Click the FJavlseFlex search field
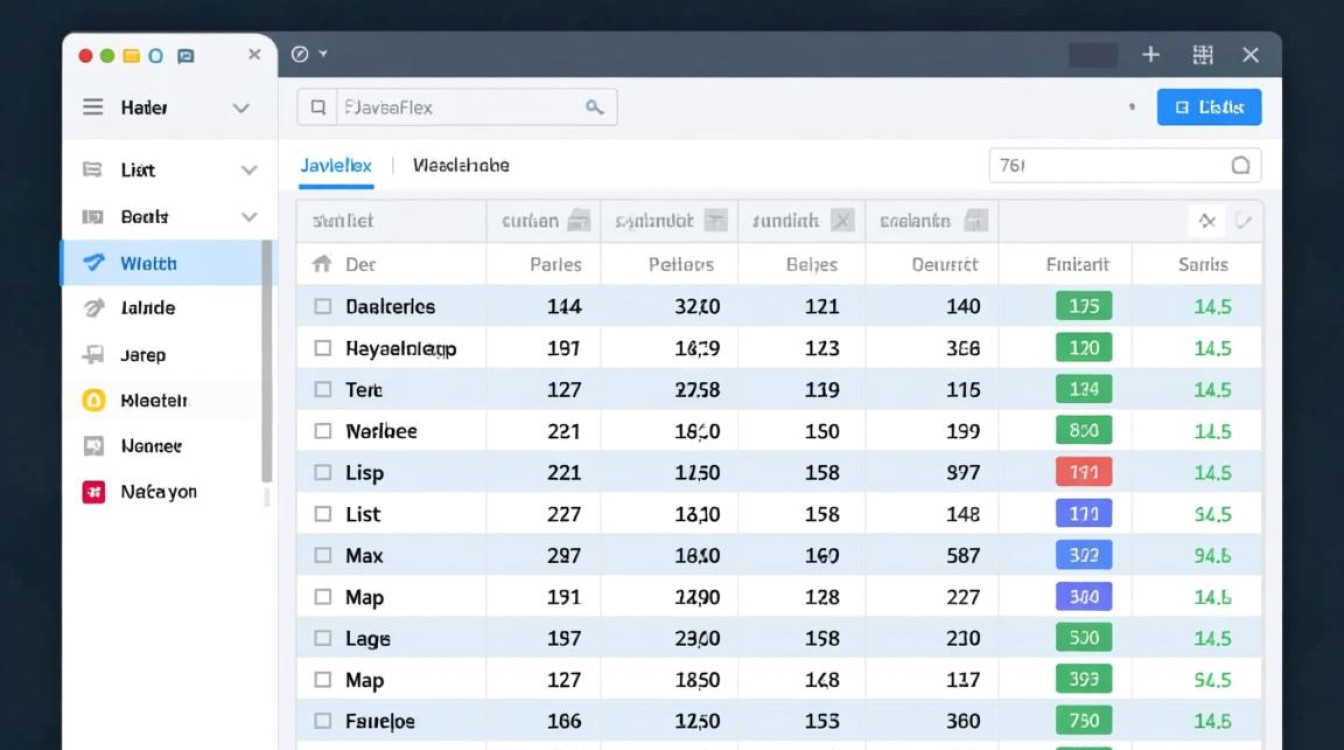 click(457, 107)
